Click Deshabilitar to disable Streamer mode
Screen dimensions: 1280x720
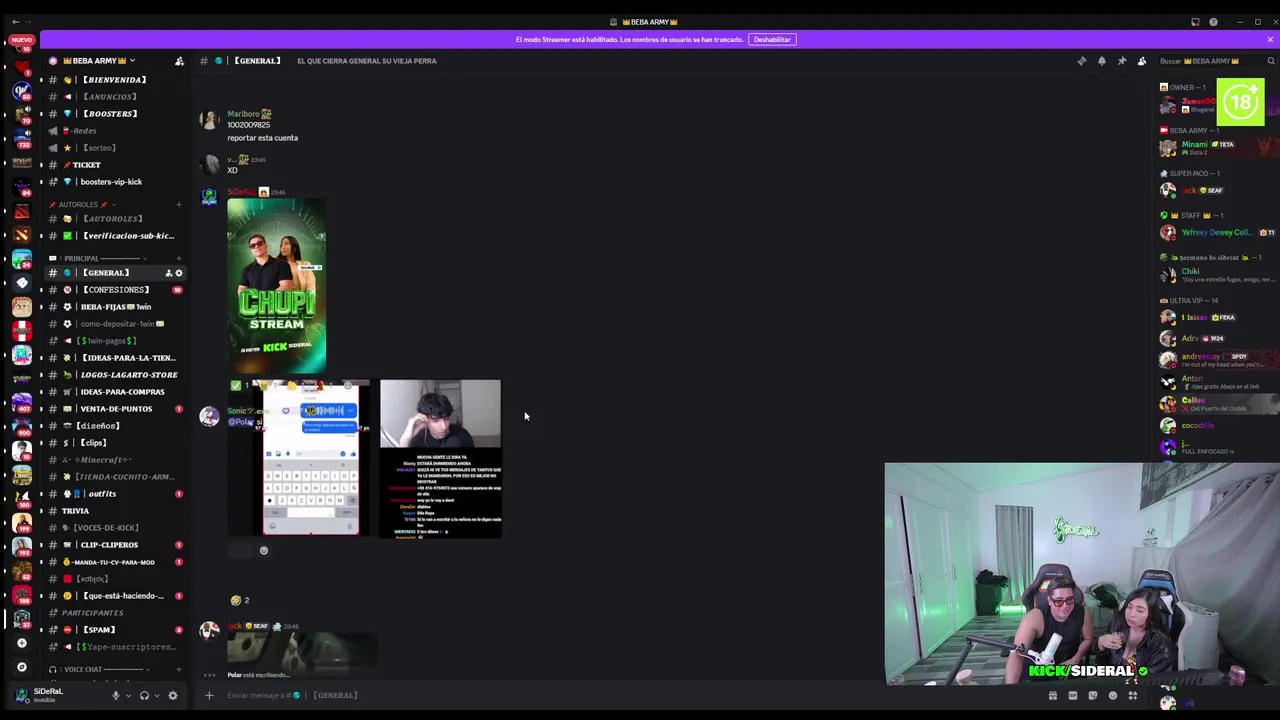click(772, 39)
